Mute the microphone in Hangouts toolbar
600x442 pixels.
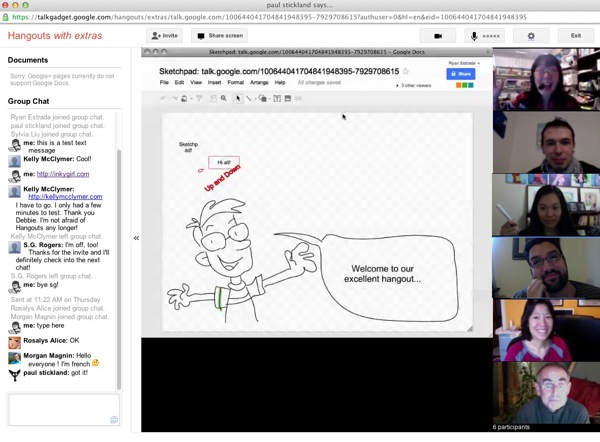484,36
